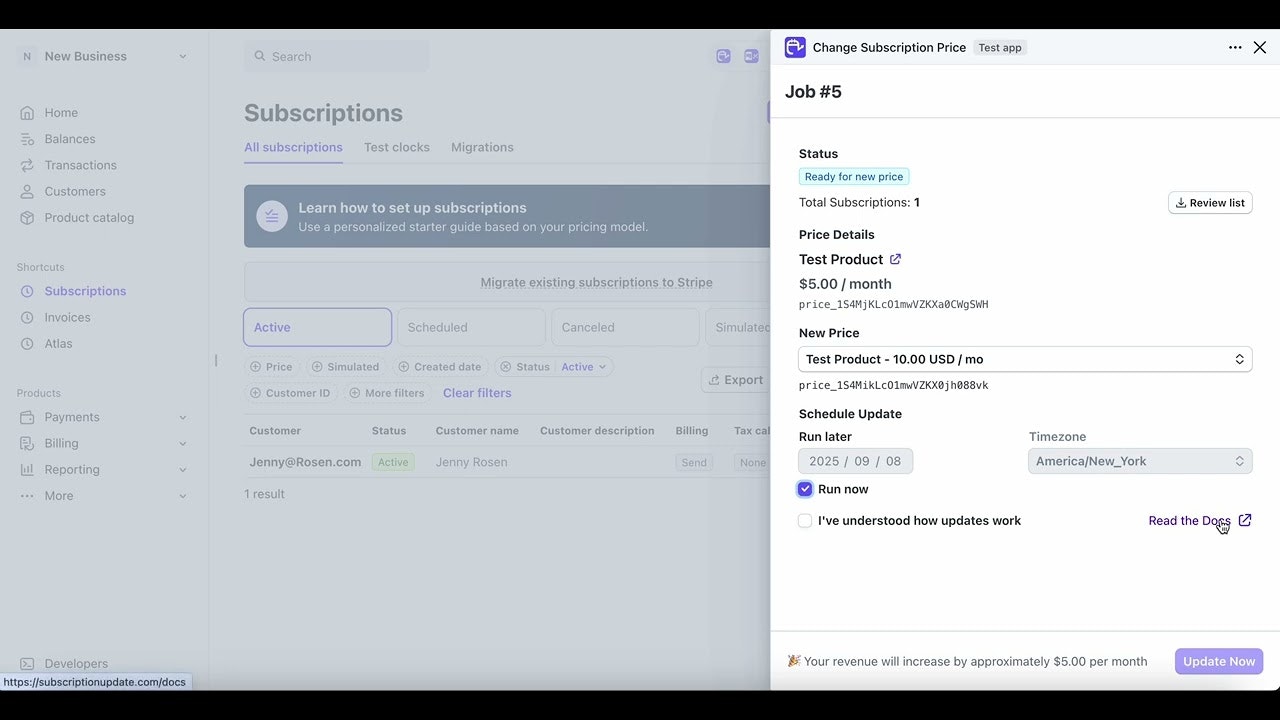Click the Run later date field

(855, 461)
